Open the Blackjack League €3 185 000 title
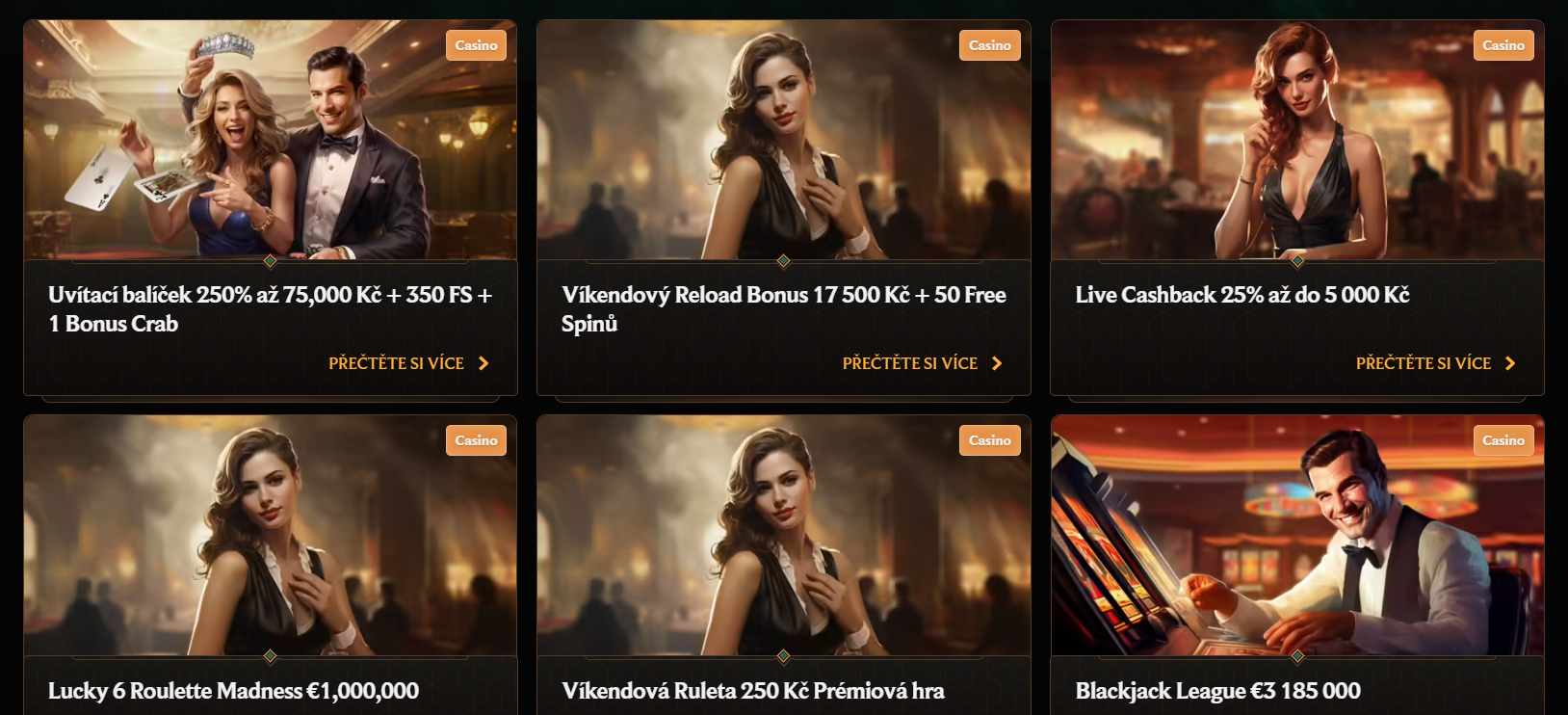Viewport: 1568px width, 715px height. 1218,691
